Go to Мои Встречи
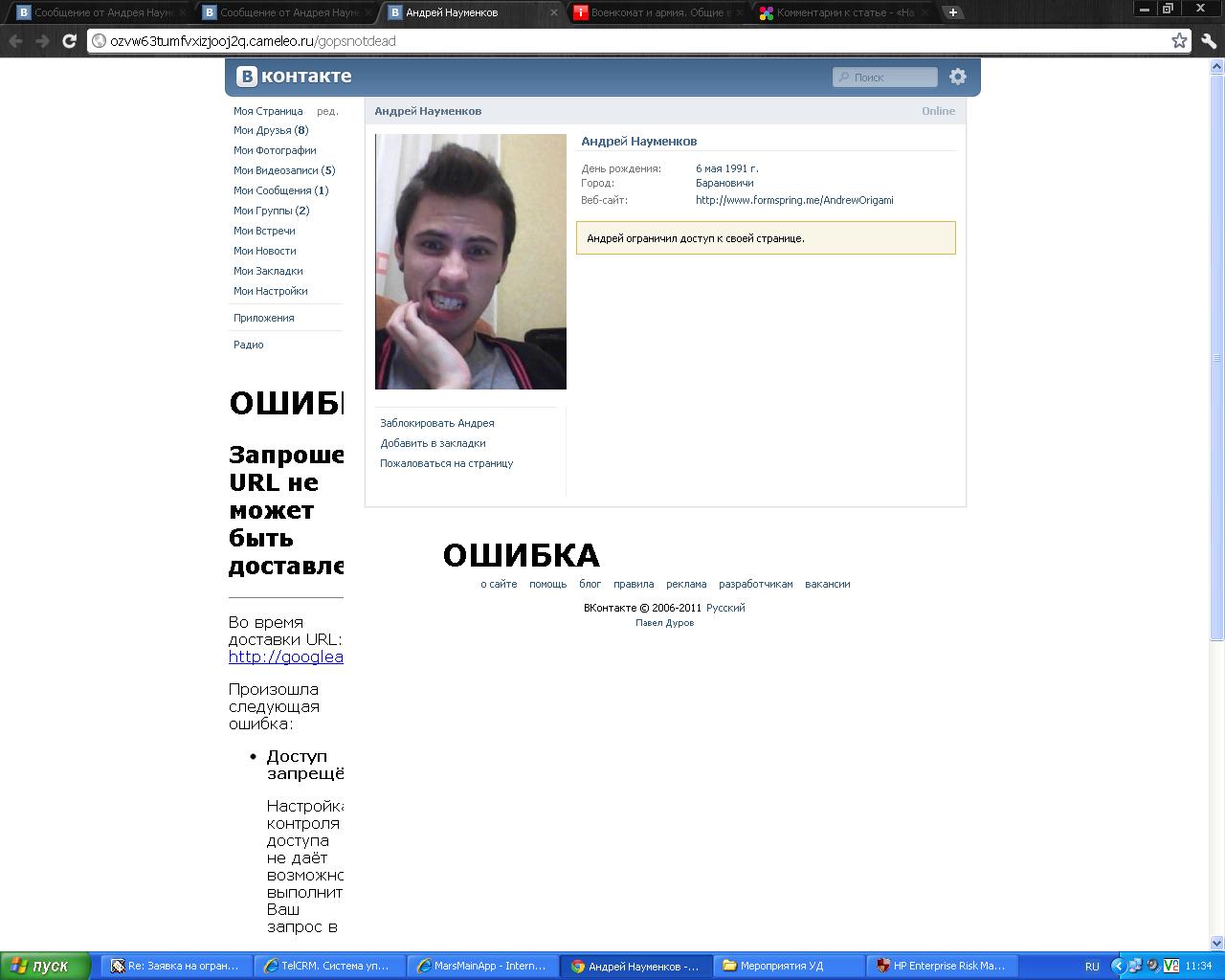The image size is (1225, 980). [264, 231]
